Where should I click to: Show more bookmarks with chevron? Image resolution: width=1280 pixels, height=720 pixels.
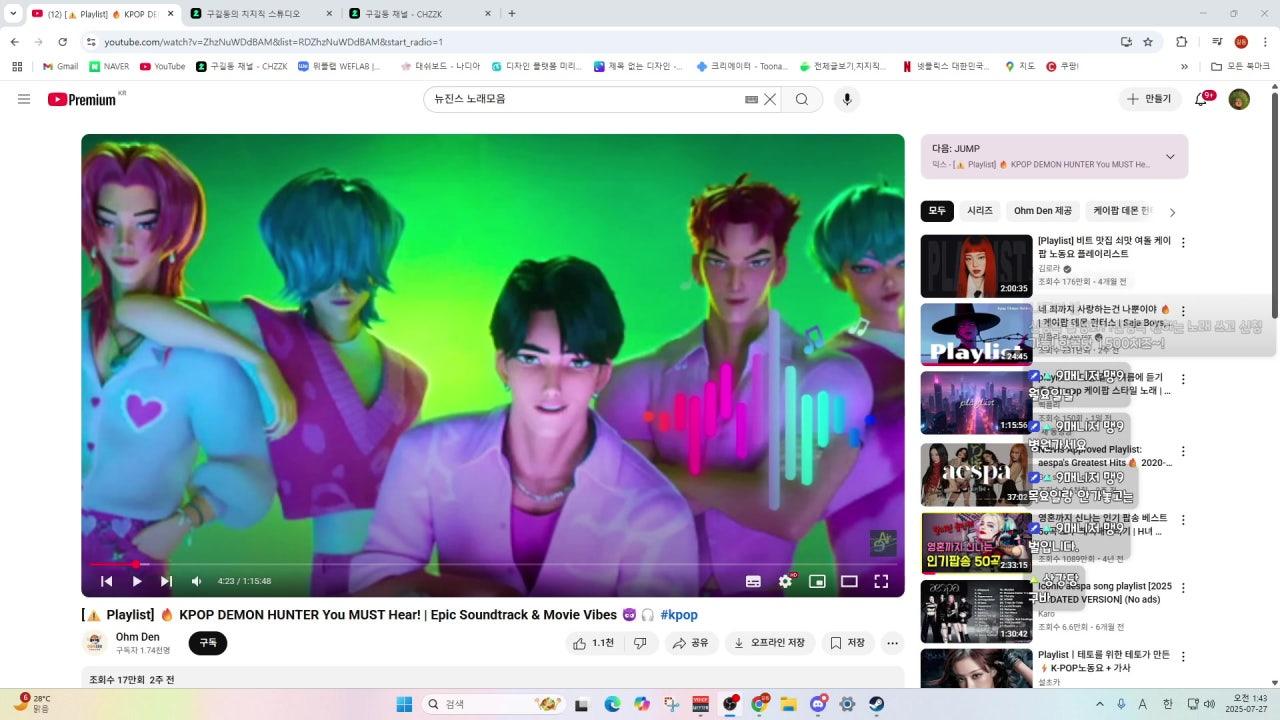pyautogui.click(x=1185, y=66)
